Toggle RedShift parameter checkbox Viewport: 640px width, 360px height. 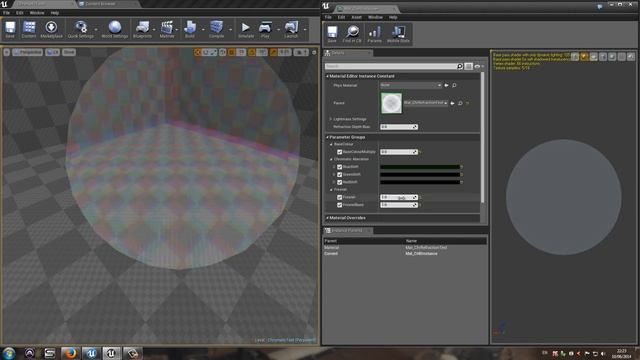[340, 182]
